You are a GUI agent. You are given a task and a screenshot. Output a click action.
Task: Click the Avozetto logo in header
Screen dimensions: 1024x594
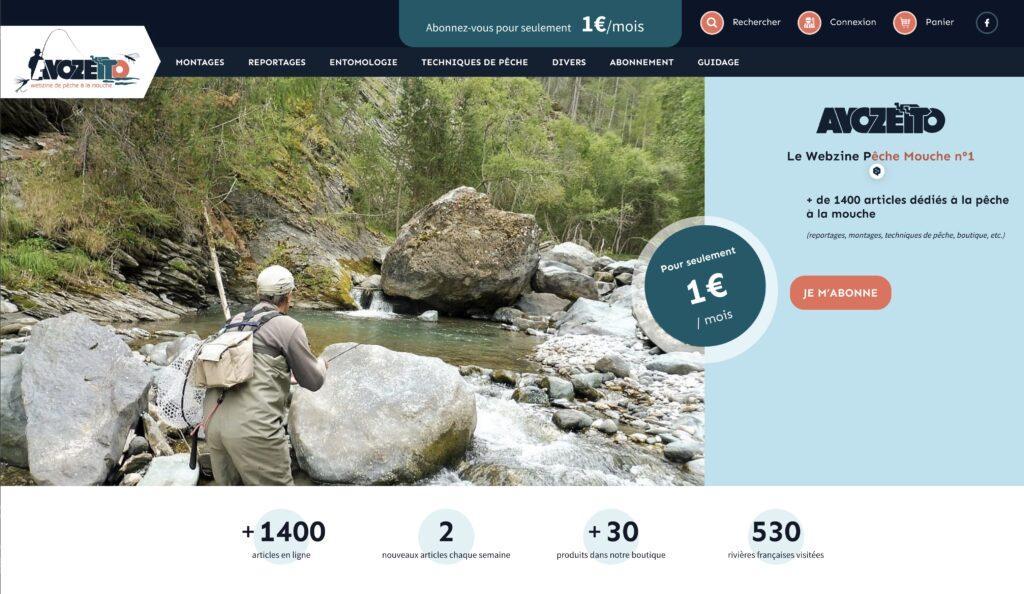pyautogui.click(x=77, y=63)
